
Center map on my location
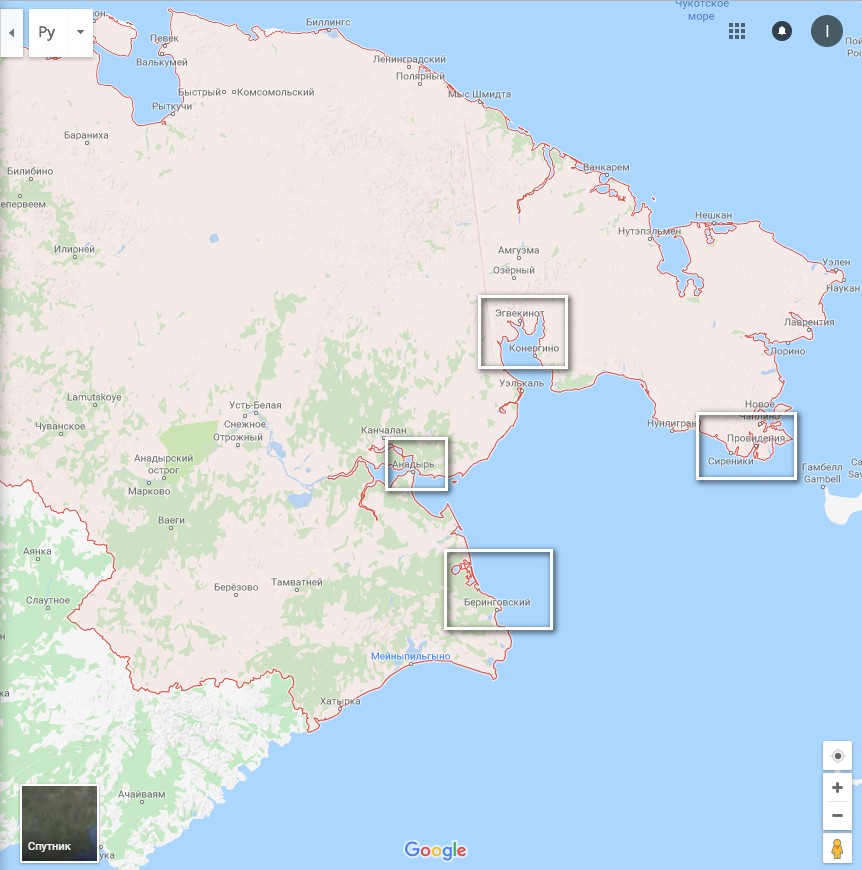(x=837, y=756)
